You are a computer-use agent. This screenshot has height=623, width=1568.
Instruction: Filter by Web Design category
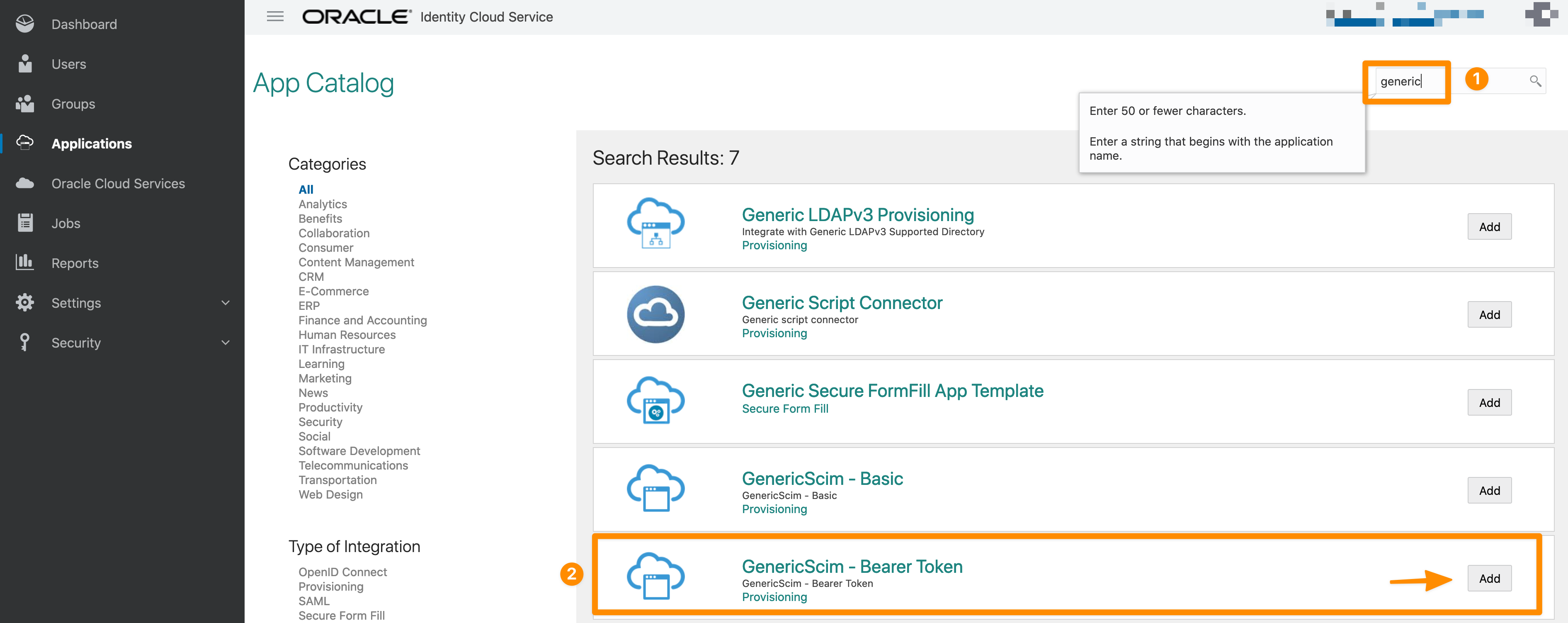coord(330,494)
